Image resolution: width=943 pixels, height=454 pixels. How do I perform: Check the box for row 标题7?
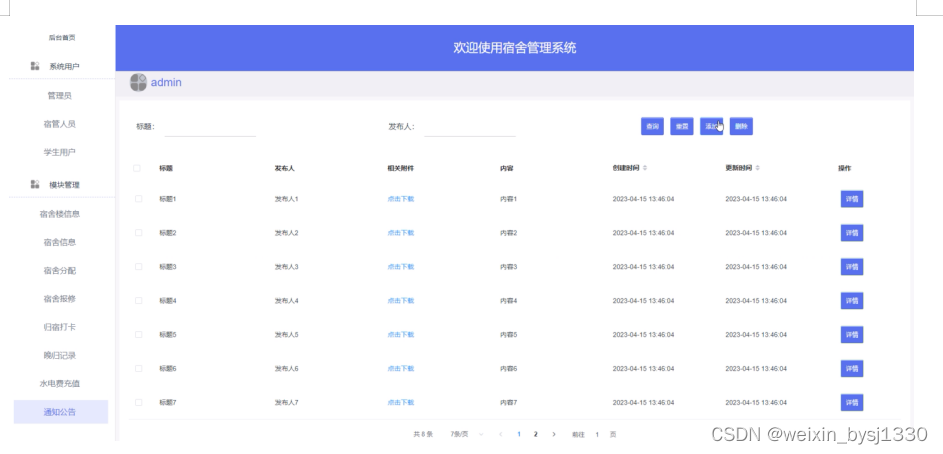point(138,402)
